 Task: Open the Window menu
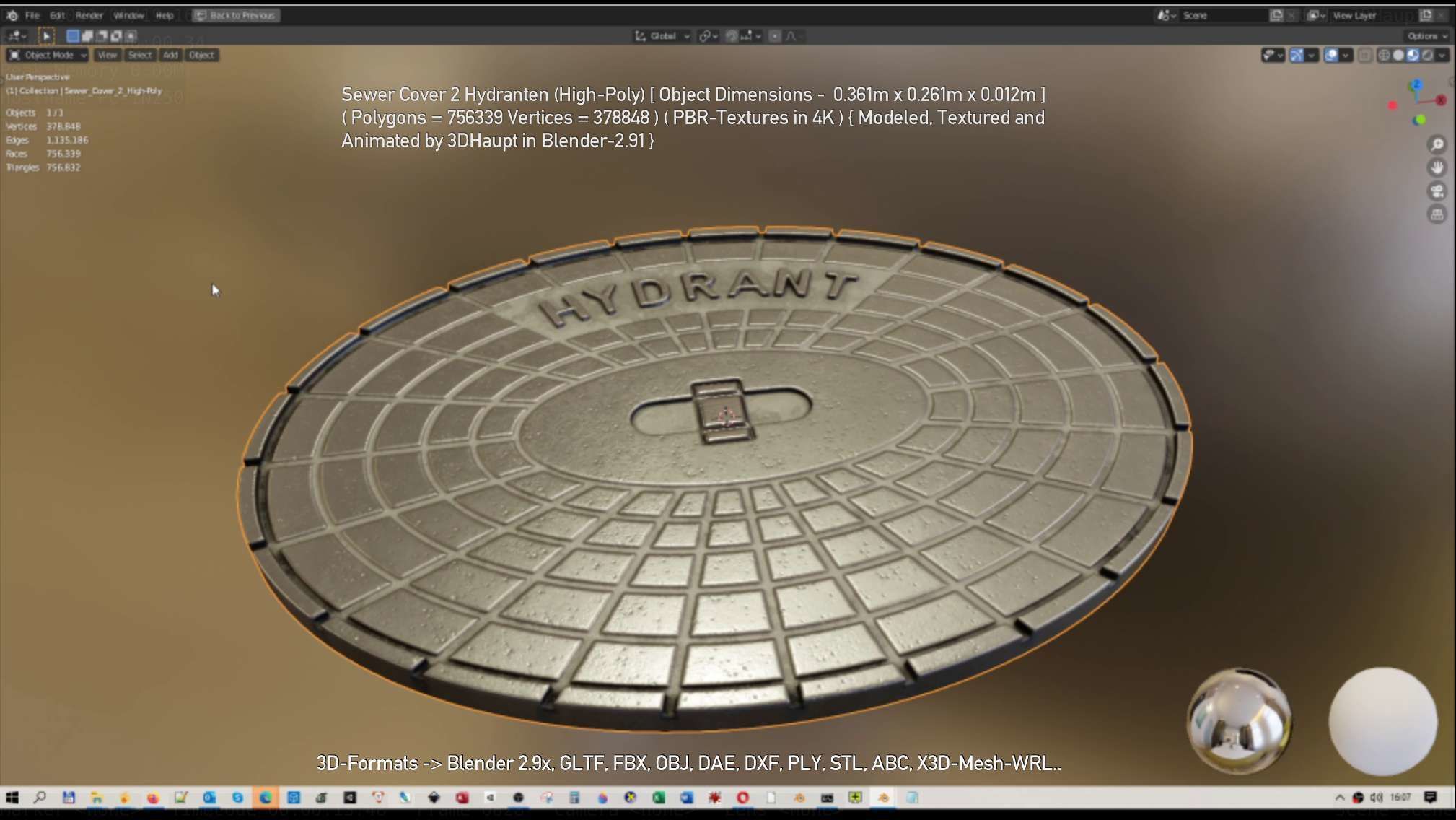[x=129, y=15]
